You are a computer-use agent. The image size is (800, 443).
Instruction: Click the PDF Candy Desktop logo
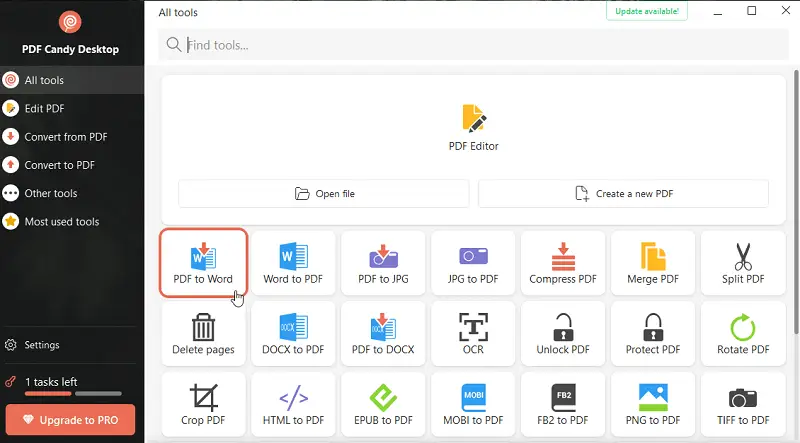(70, 22)
